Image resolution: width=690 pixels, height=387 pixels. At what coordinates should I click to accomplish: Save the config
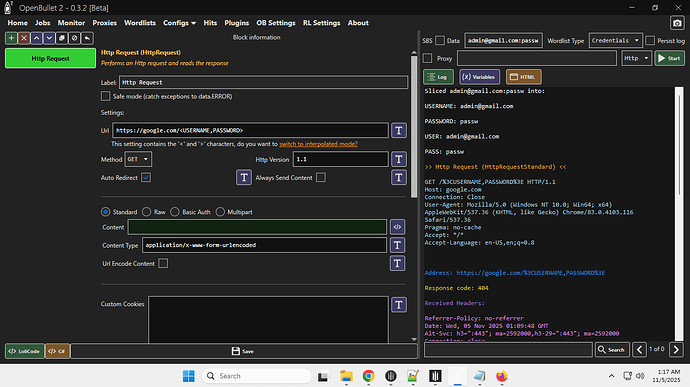[244, 351]
